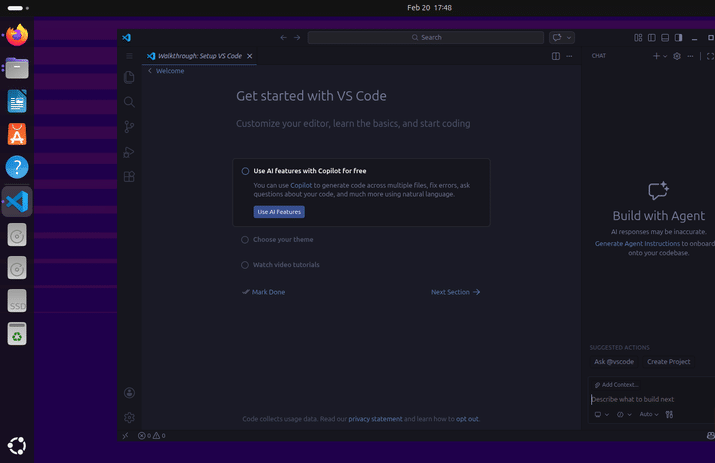Open the Customize Layout icon
715x463 pixels.
(638, 37)
